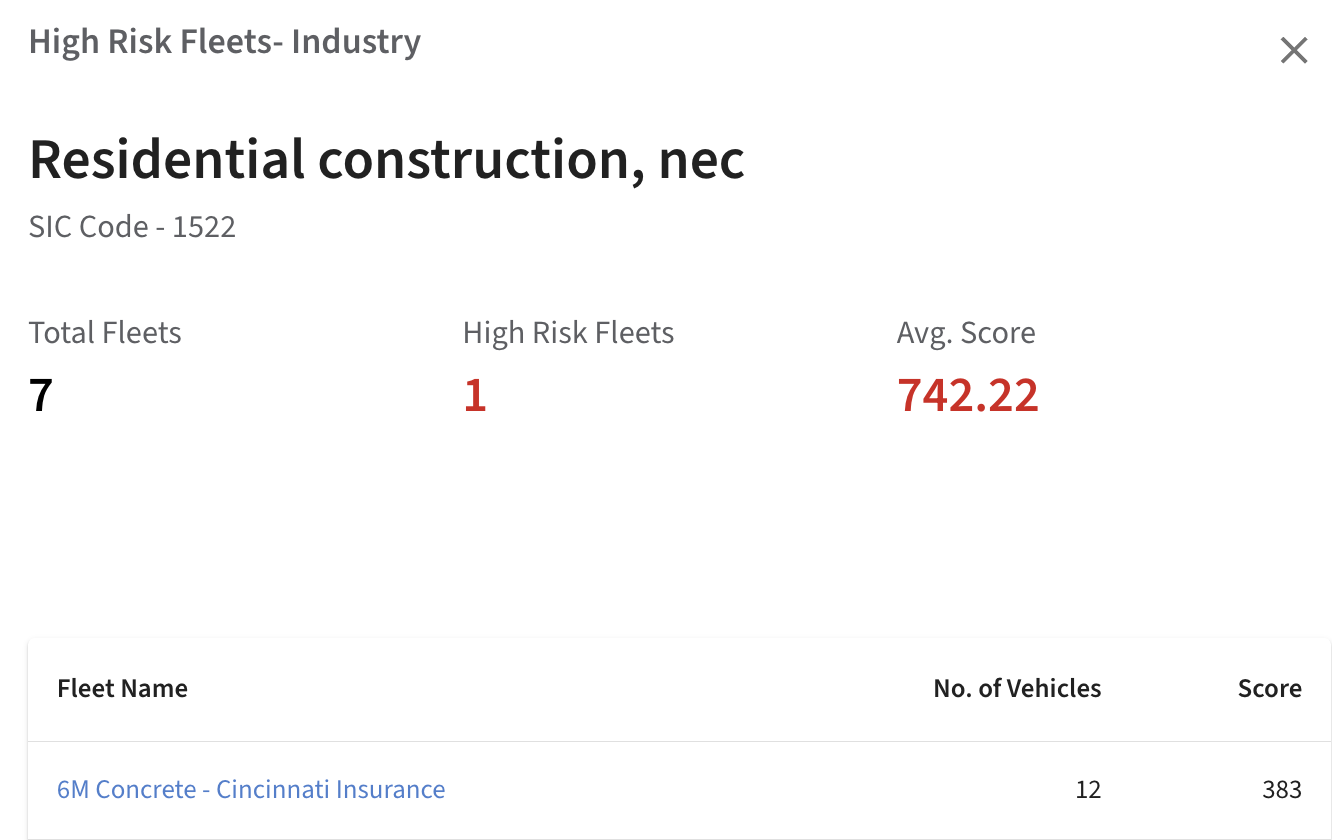Click the Residential construction, nec heading
Image resolution: width=1332 pixels, height=840 pixels.
point(387,160)
